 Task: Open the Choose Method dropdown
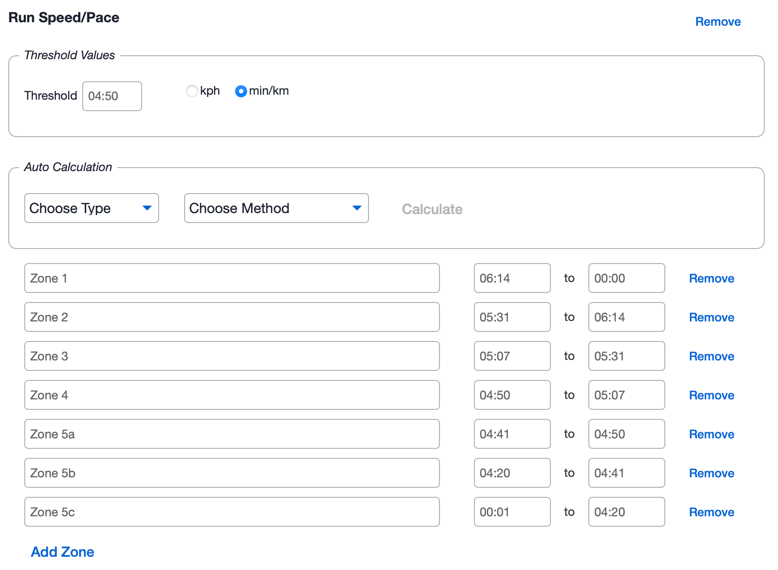tap(276, 208)
